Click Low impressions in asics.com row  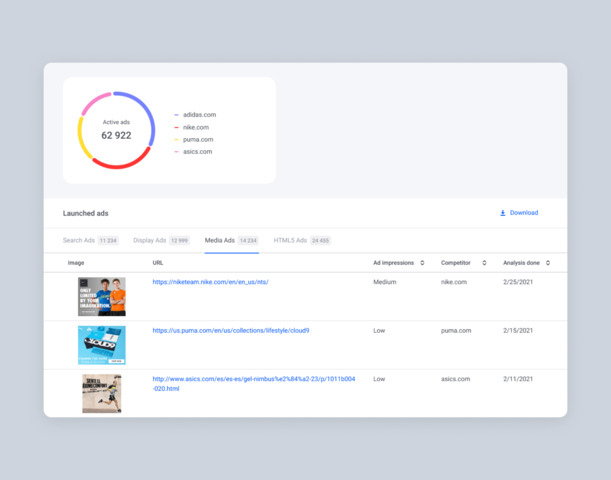[x=379, y=379]
